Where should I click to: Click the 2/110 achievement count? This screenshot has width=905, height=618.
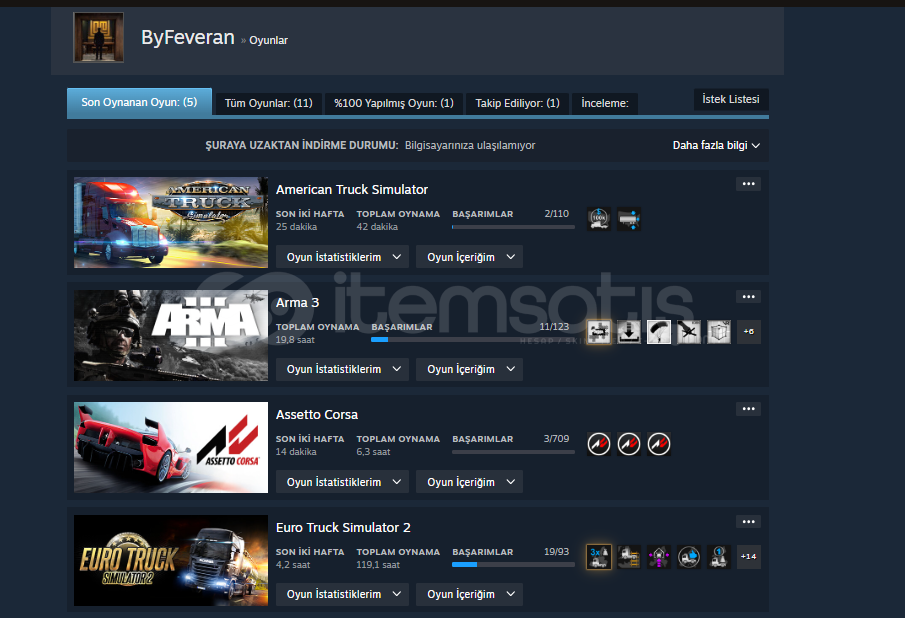click(x=556, y=214)
